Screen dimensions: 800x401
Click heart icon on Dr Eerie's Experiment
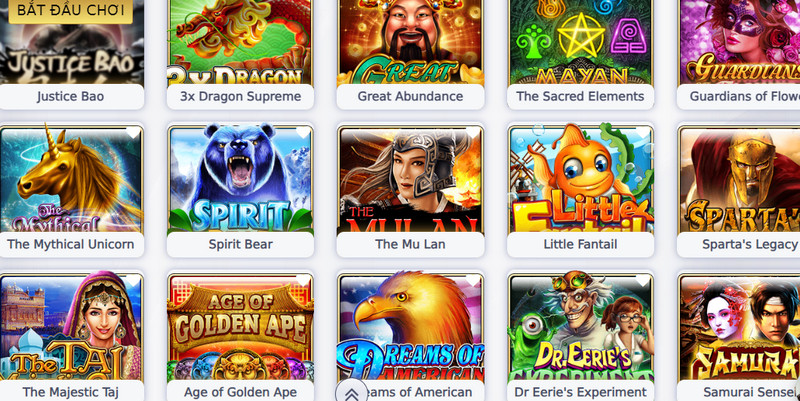(x=642, y=281)
